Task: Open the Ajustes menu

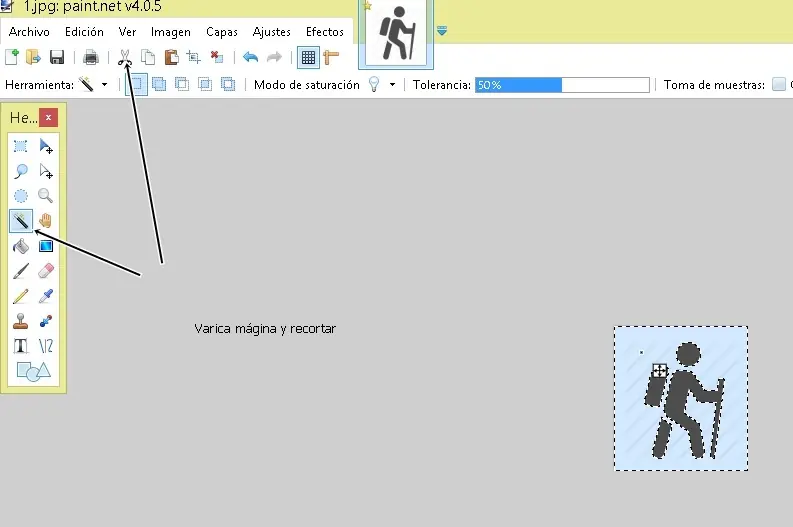Action: 272,32
